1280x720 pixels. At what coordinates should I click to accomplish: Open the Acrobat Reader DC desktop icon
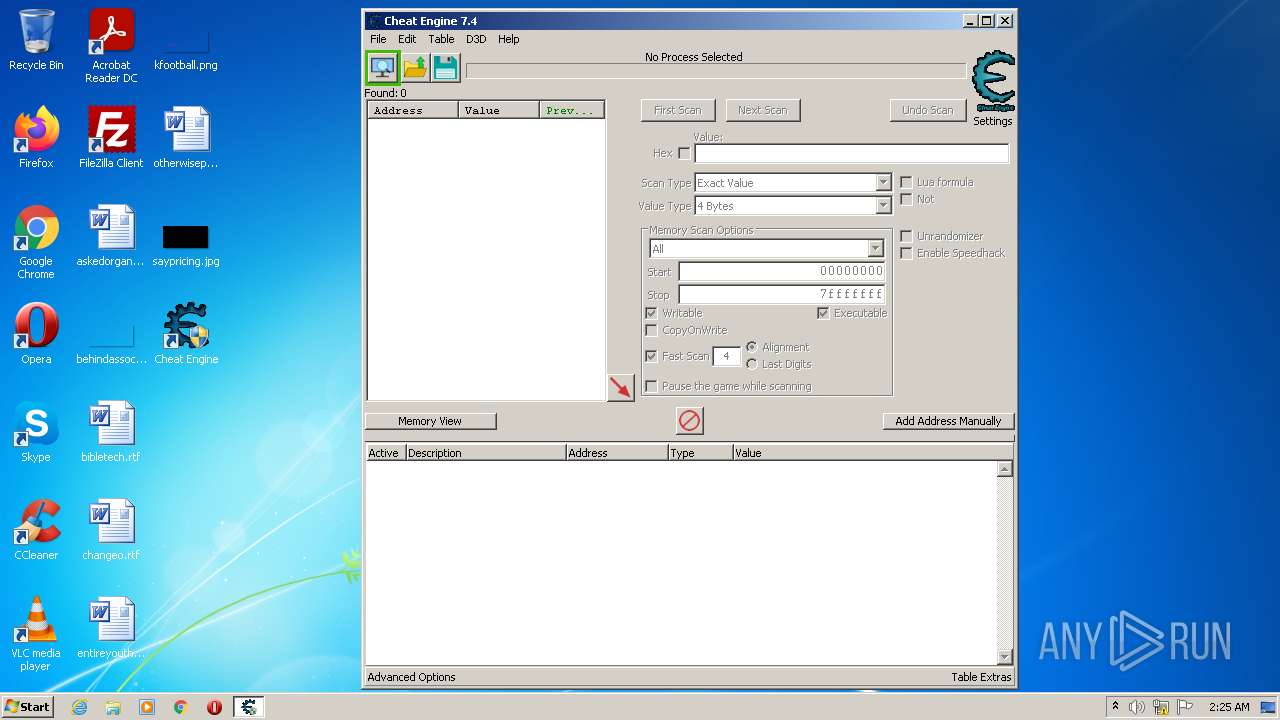click(111, 46)
